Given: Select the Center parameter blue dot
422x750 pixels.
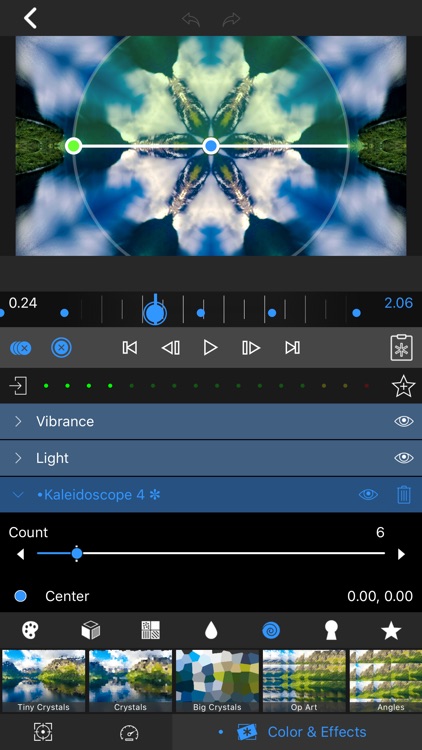Looking at the screenshot, I should coord(21,596).
